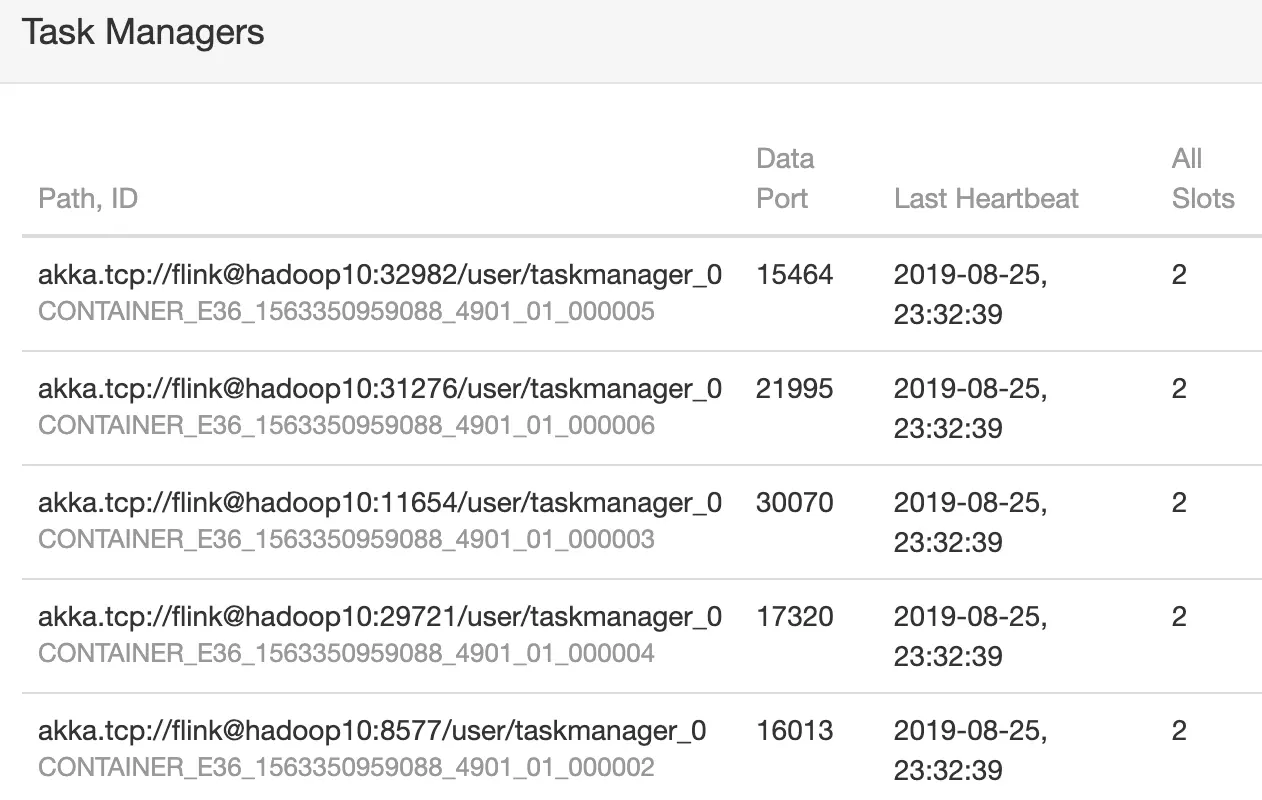Click the All Slots column header

click(x=1203, y=178)
